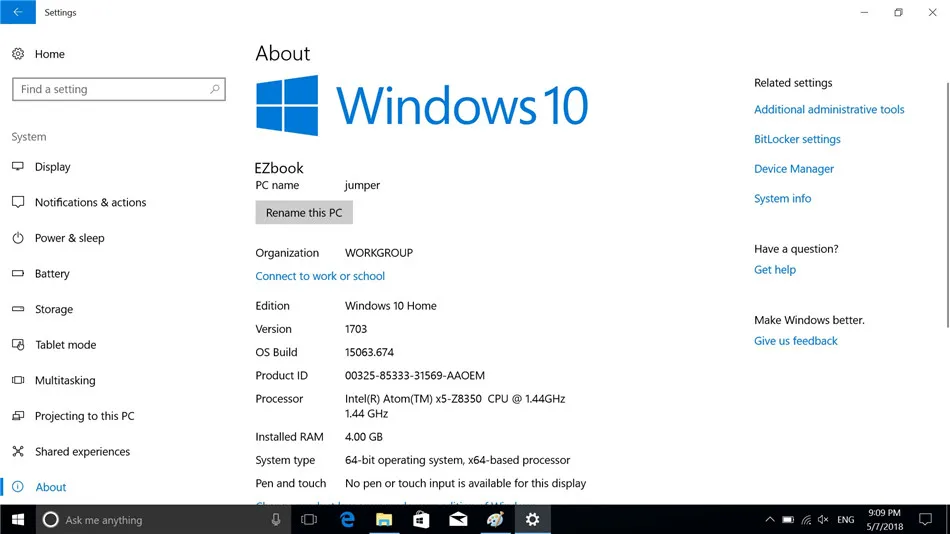Click the muted volume tray icon
Screen dimensions: 950x534
823,519
